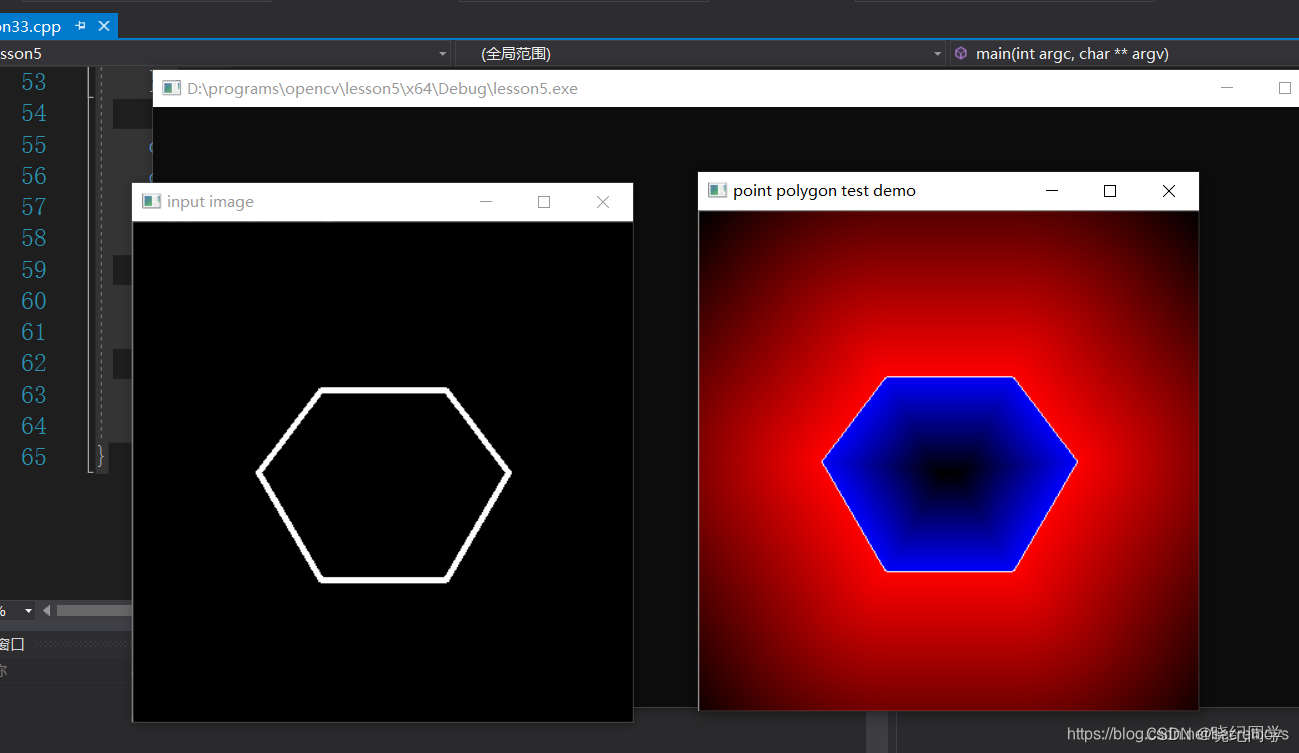Click line number 62 in the editor

click(34, 363)
